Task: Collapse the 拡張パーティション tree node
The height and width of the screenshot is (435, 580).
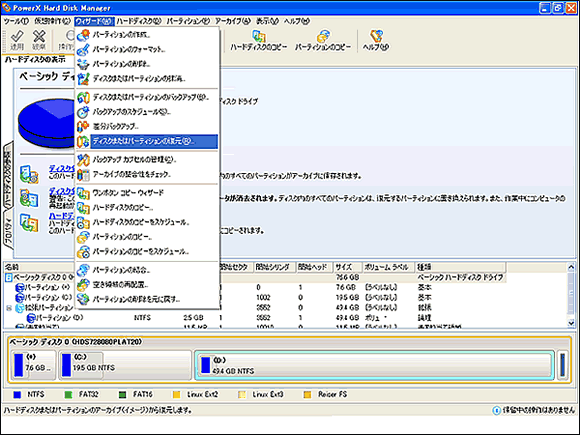Action: pos(9,308)
